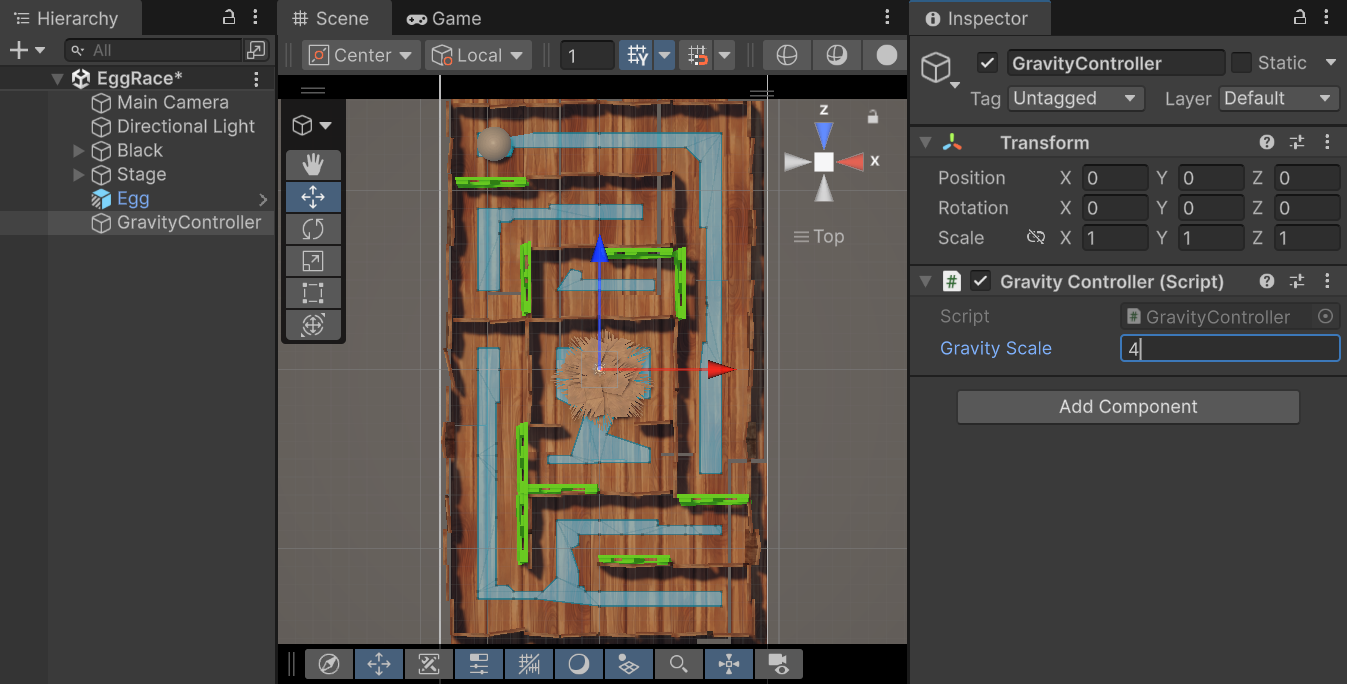The height and width of the screenshot is (684, 1347).
Task: Open the Gravity Controller script help icon
Action: (x=1267, y=282)
